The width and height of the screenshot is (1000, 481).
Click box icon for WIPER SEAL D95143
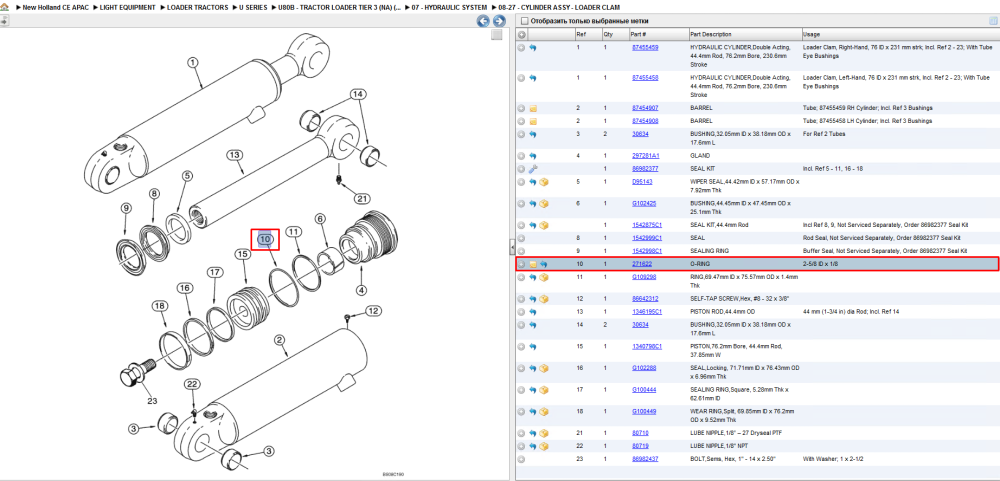pos(544,182)
